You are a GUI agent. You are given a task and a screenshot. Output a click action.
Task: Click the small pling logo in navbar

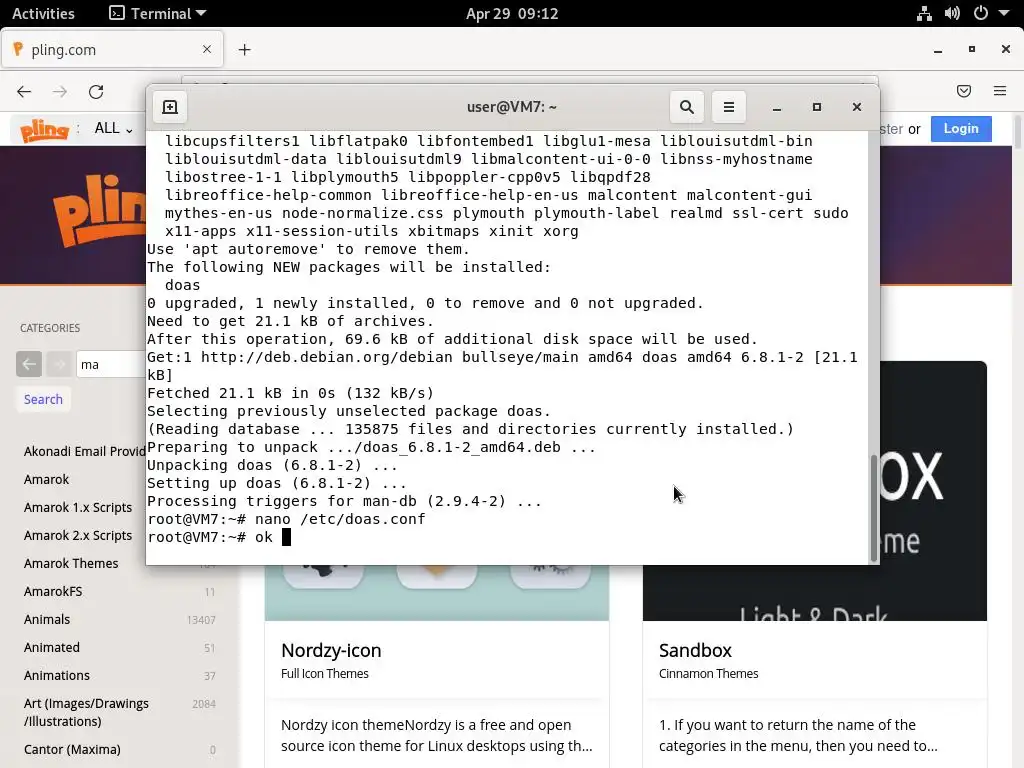[x=44, y=129]
